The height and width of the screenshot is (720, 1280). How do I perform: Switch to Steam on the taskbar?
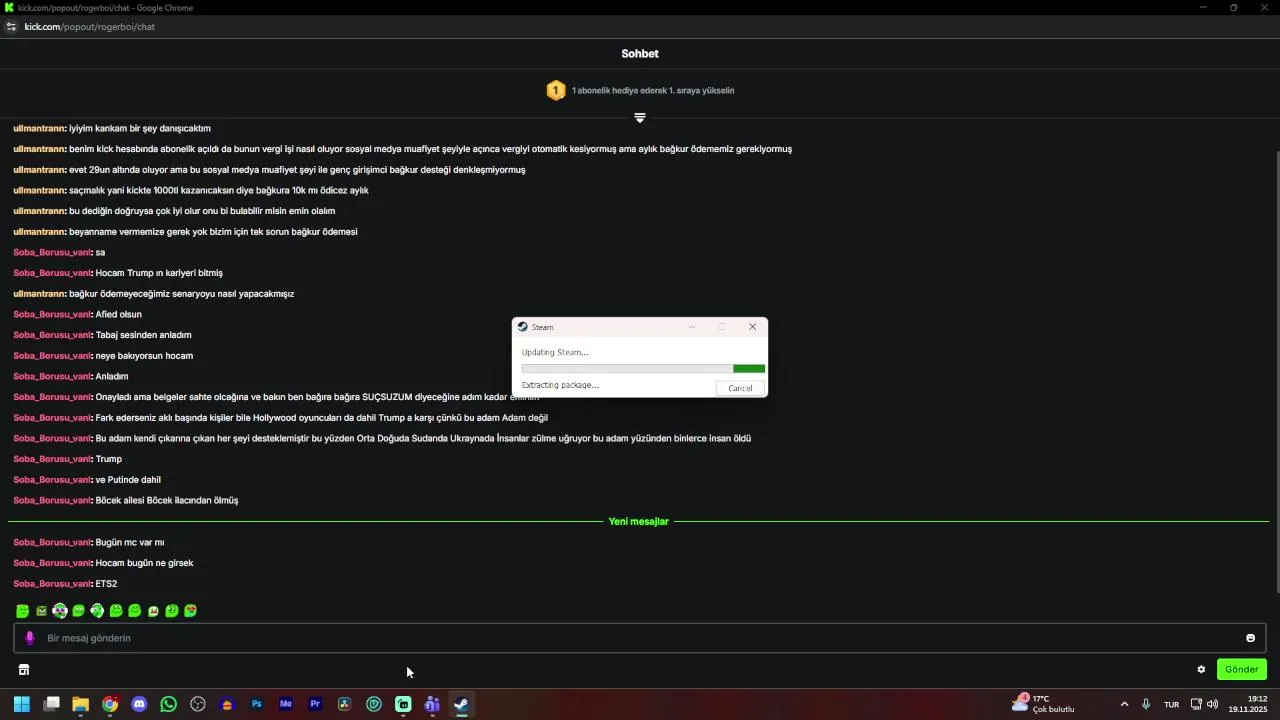tap(461, 704)
